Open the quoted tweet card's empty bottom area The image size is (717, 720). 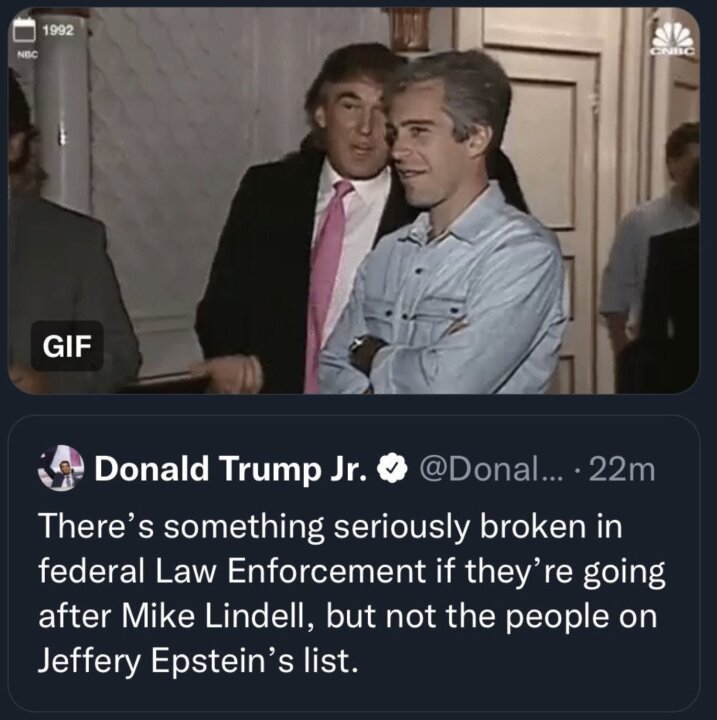pyautogui.click(x=354, y=693)
